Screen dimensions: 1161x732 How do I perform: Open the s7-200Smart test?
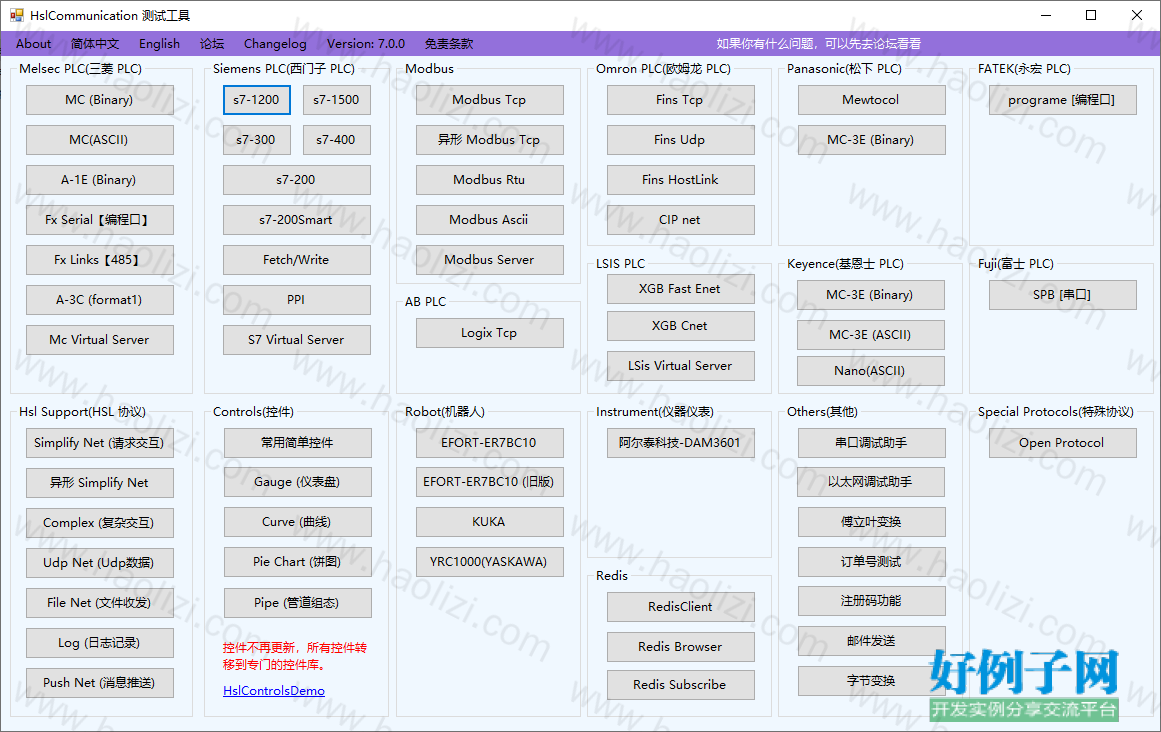297,220
